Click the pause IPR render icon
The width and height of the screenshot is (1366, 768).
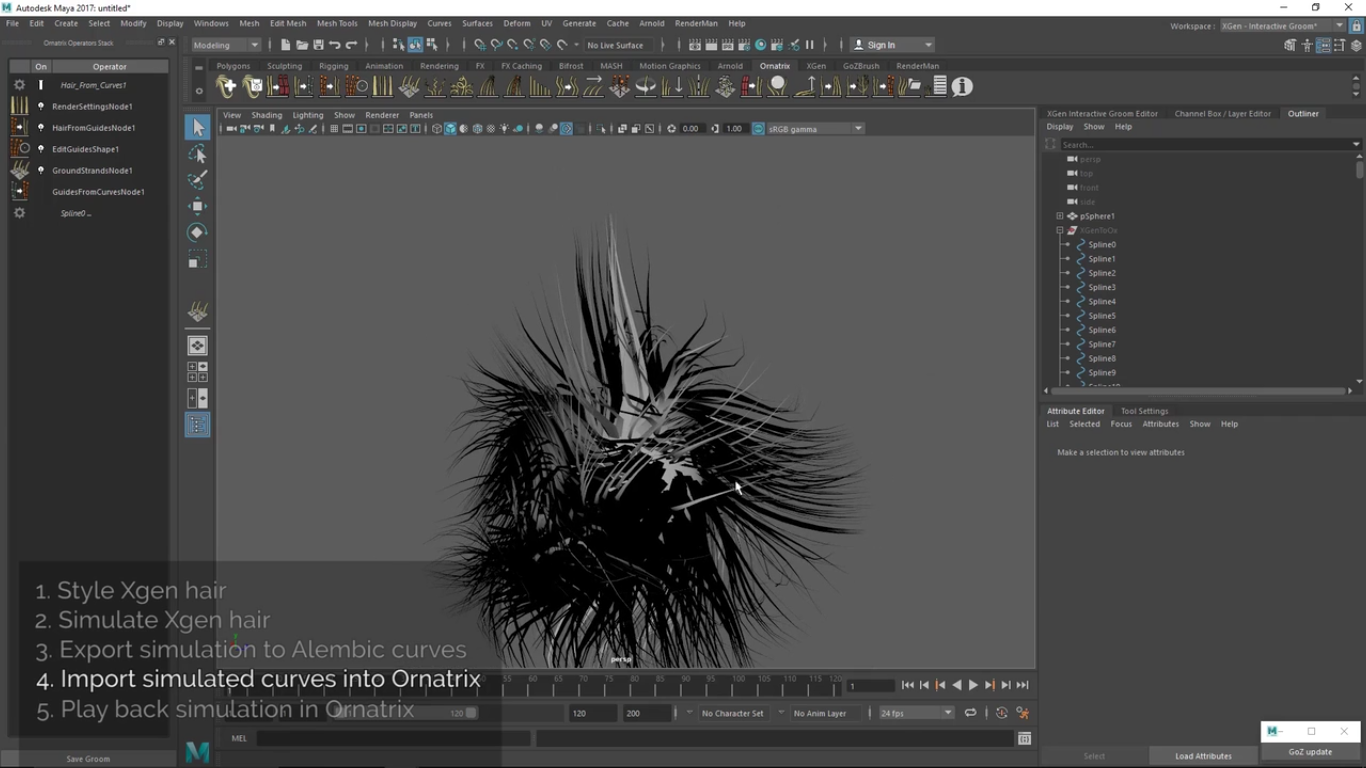click(810, 45)
